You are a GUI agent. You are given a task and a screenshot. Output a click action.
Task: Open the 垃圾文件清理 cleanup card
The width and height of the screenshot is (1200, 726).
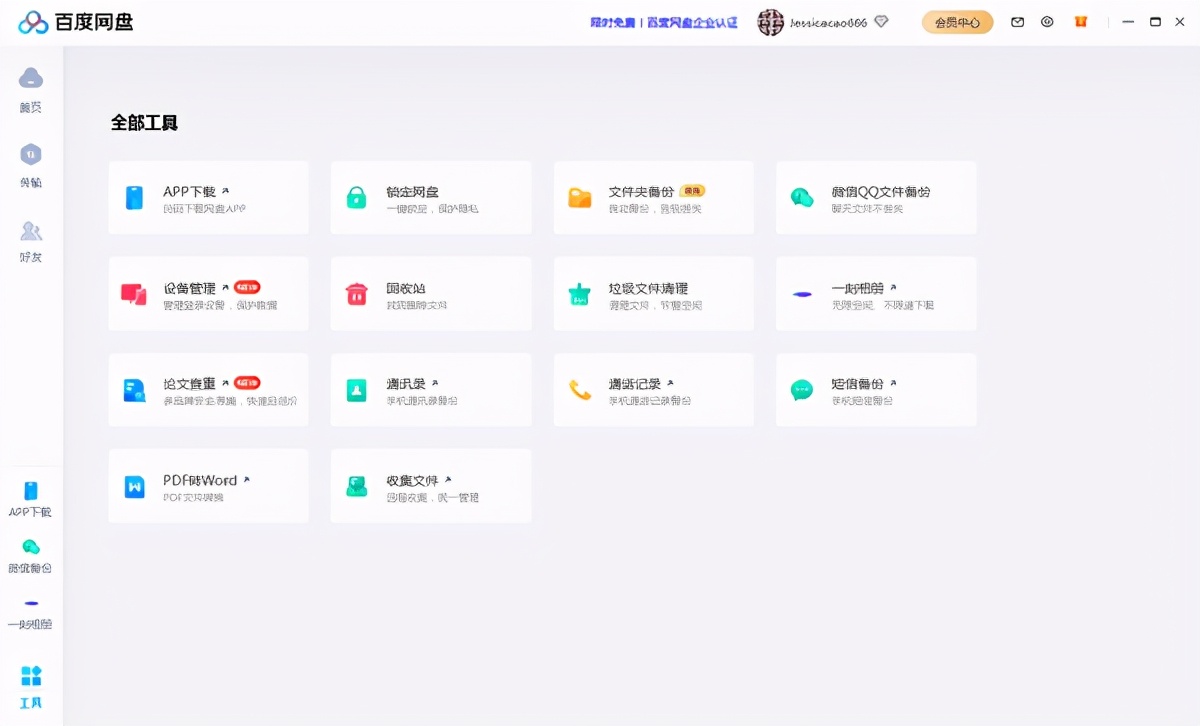point(654,294)
